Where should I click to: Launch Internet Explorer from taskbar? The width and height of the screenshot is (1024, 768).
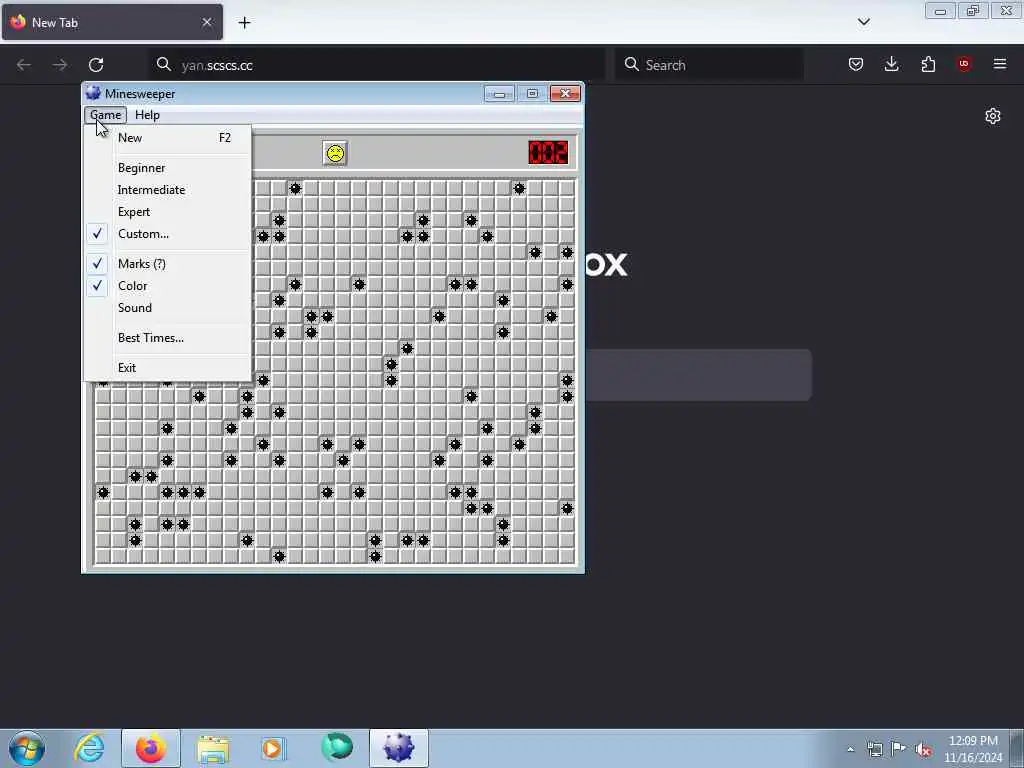[x=89, y=748]
